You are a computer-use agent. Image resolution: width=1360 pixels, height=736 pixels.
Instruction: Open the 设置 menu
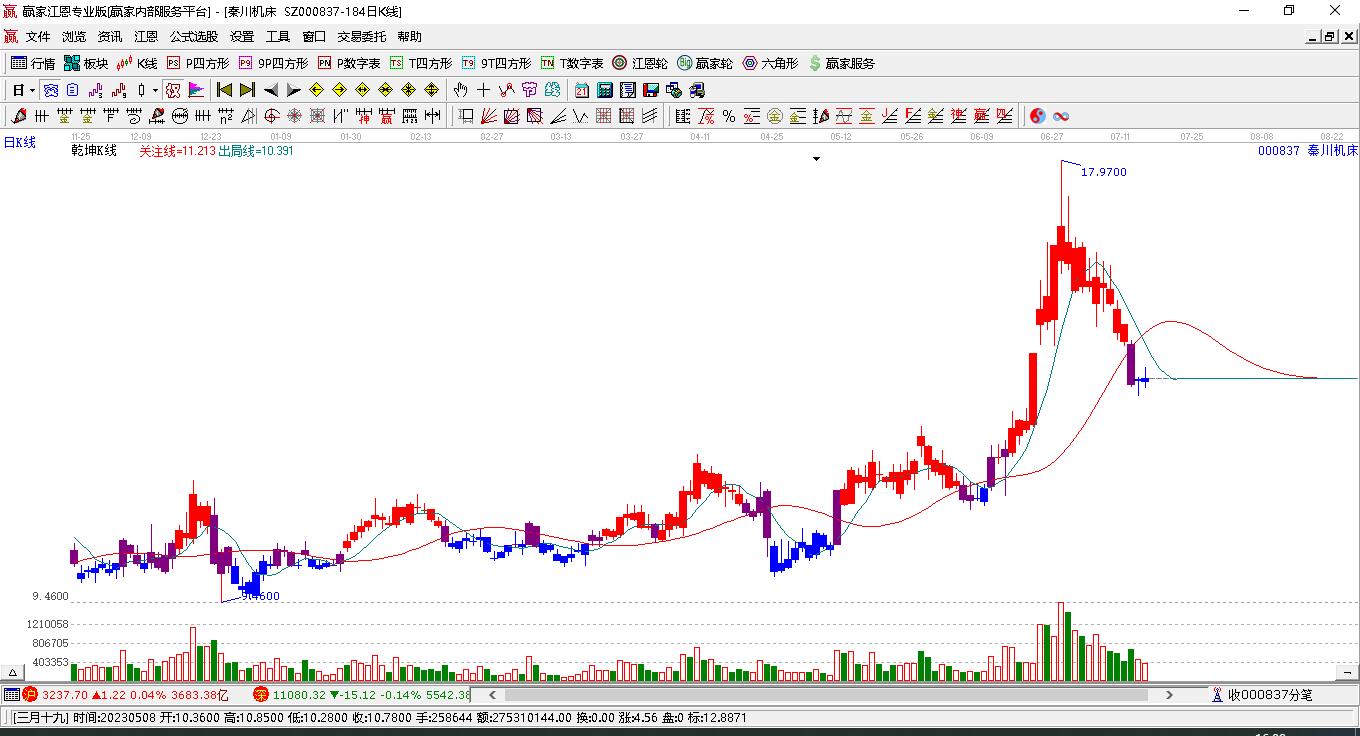(x=242, y=37)
